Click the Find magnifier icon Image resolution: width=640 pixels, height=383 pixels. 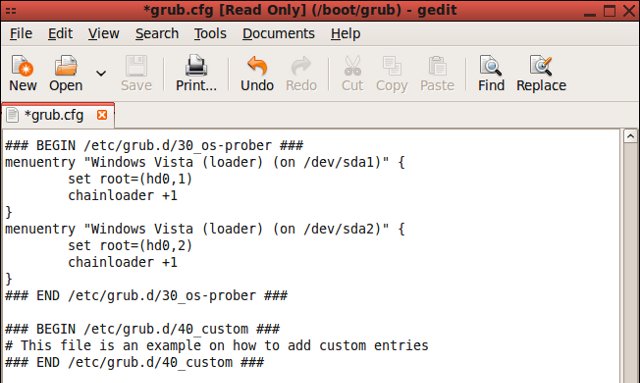[x=491, y=66]
